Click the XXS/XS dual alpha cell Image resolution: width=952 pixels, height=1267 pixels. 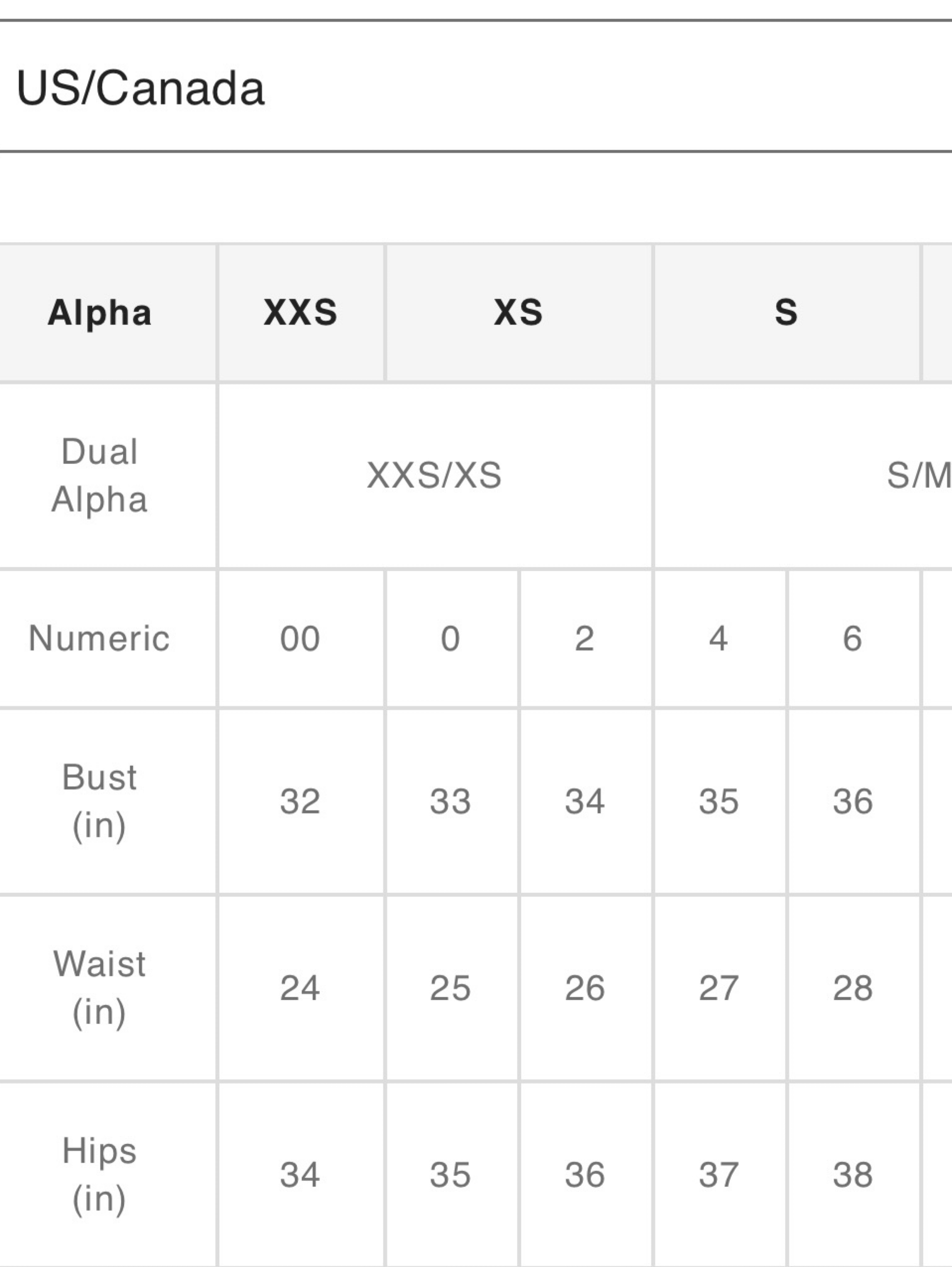pyautogui.click(x=434, y=476)
